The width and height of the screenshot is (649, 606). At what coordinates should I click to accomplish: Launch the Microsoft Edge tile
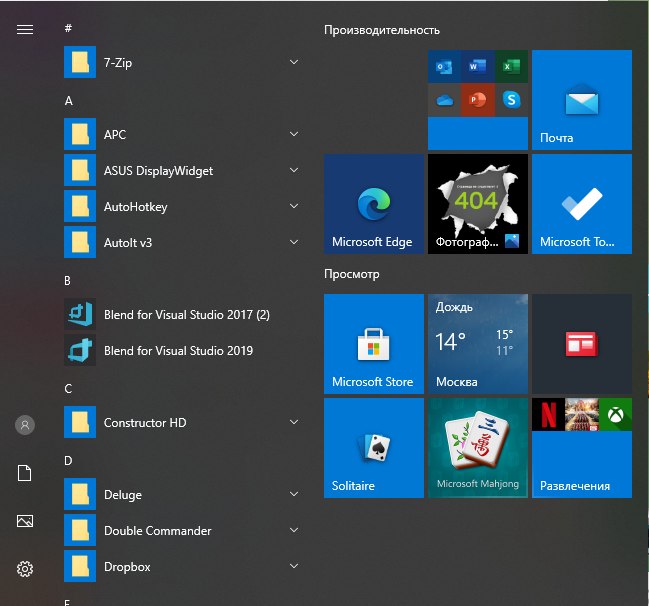click(374, 204)
